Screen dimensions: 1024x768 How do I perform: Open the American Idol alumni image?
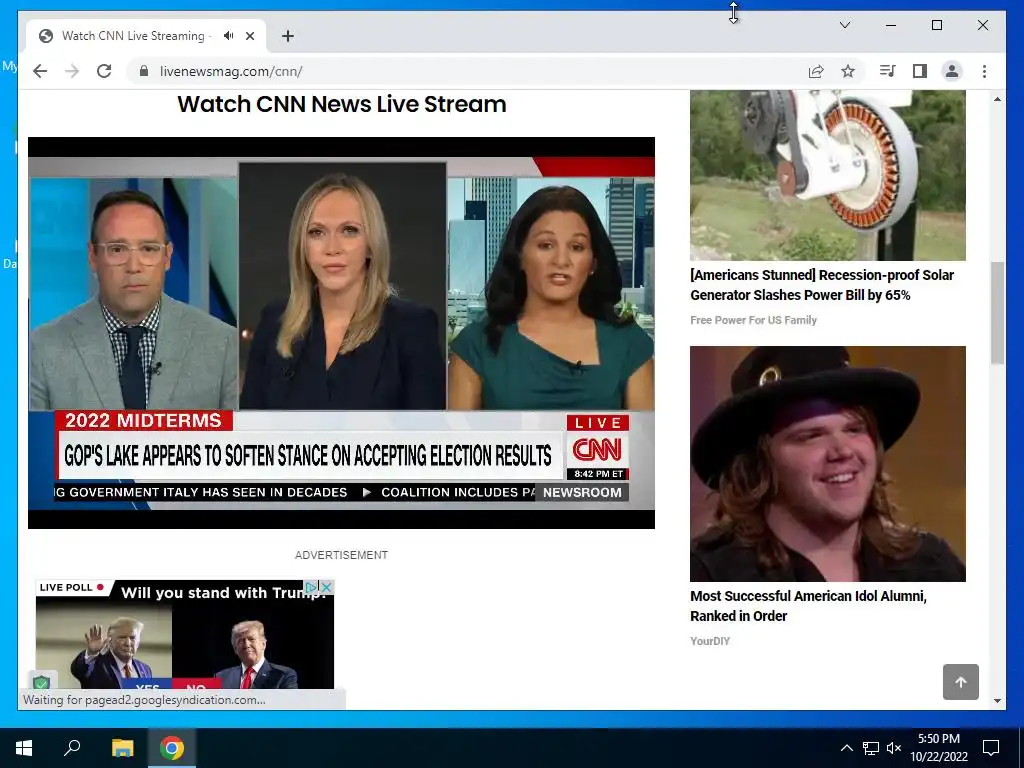pos(827,464)
